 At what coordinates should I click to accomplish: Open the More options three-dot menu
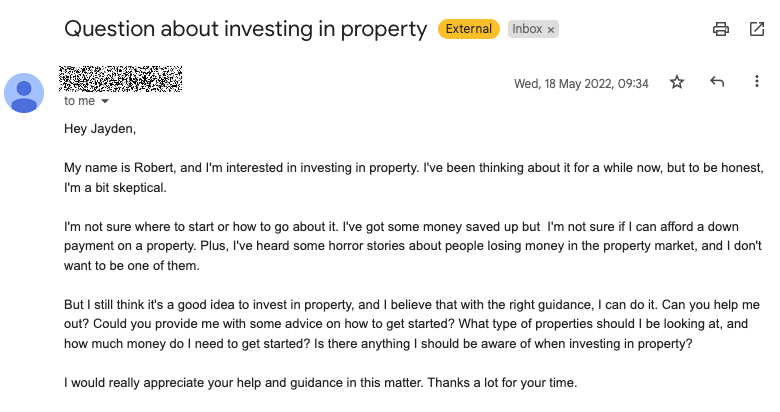[x=757, y=82]
